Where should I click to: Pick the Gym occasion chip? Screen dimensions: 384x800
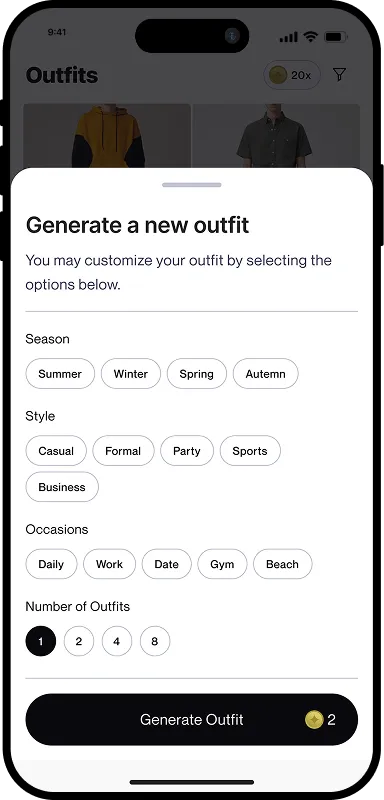tap(222, 564)
